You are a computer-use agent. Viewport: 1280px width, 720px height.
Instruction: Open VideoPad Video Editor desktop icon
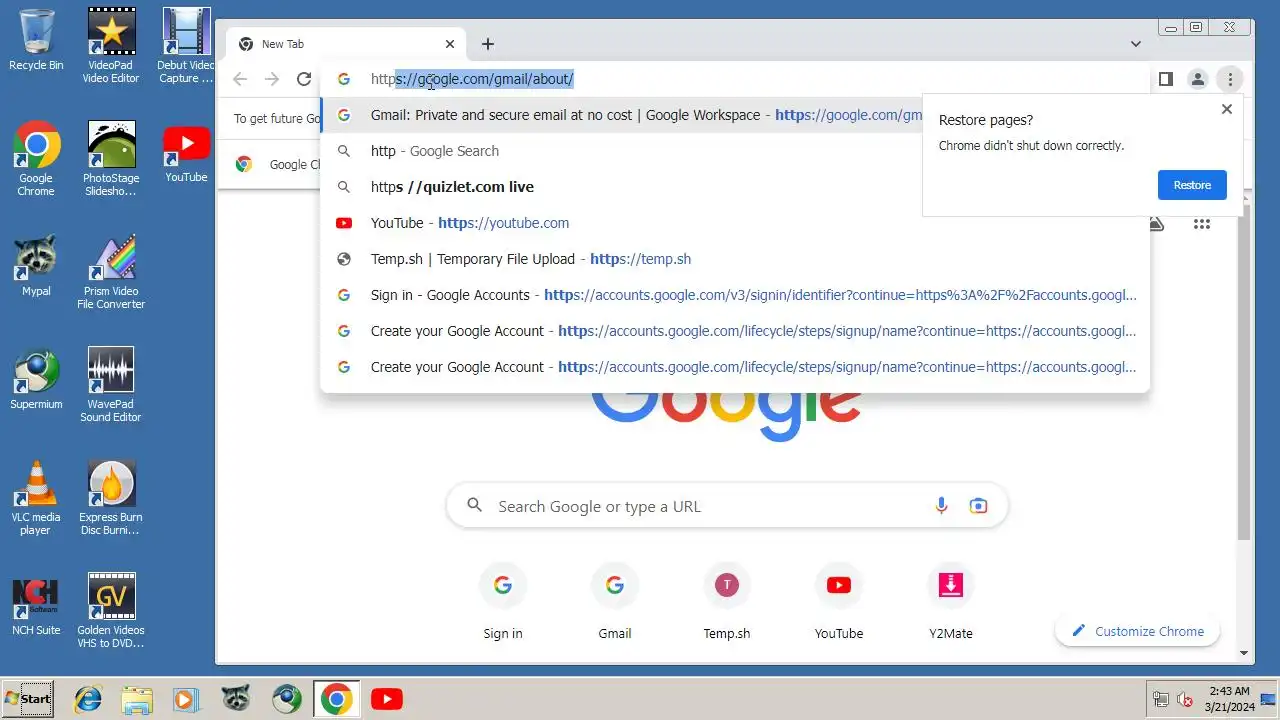(111, 46)
